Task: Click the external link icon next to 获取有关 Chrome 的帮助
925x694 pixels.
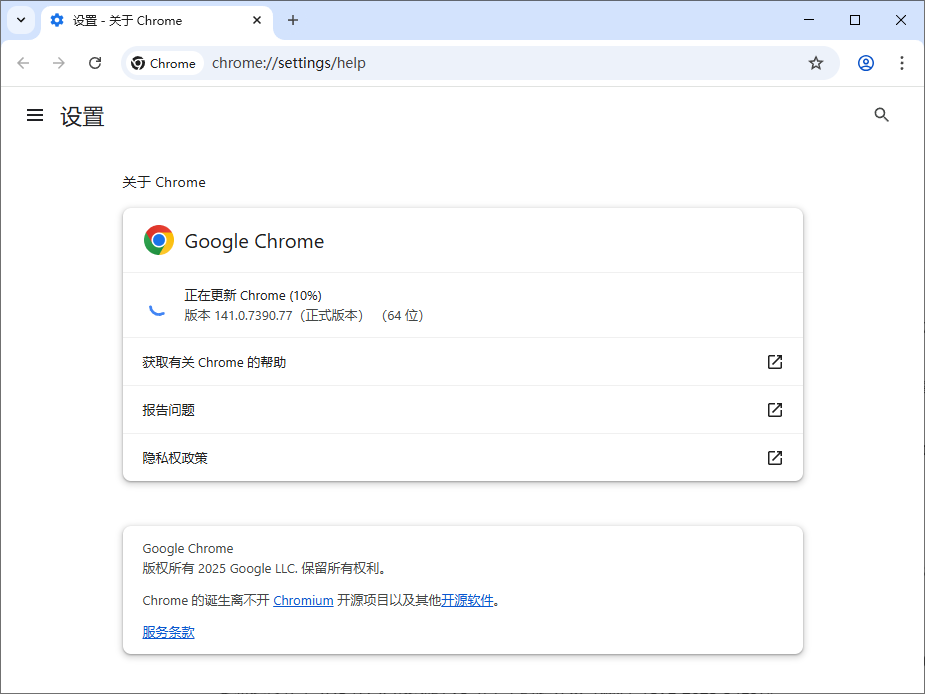Action: [774, 362]
